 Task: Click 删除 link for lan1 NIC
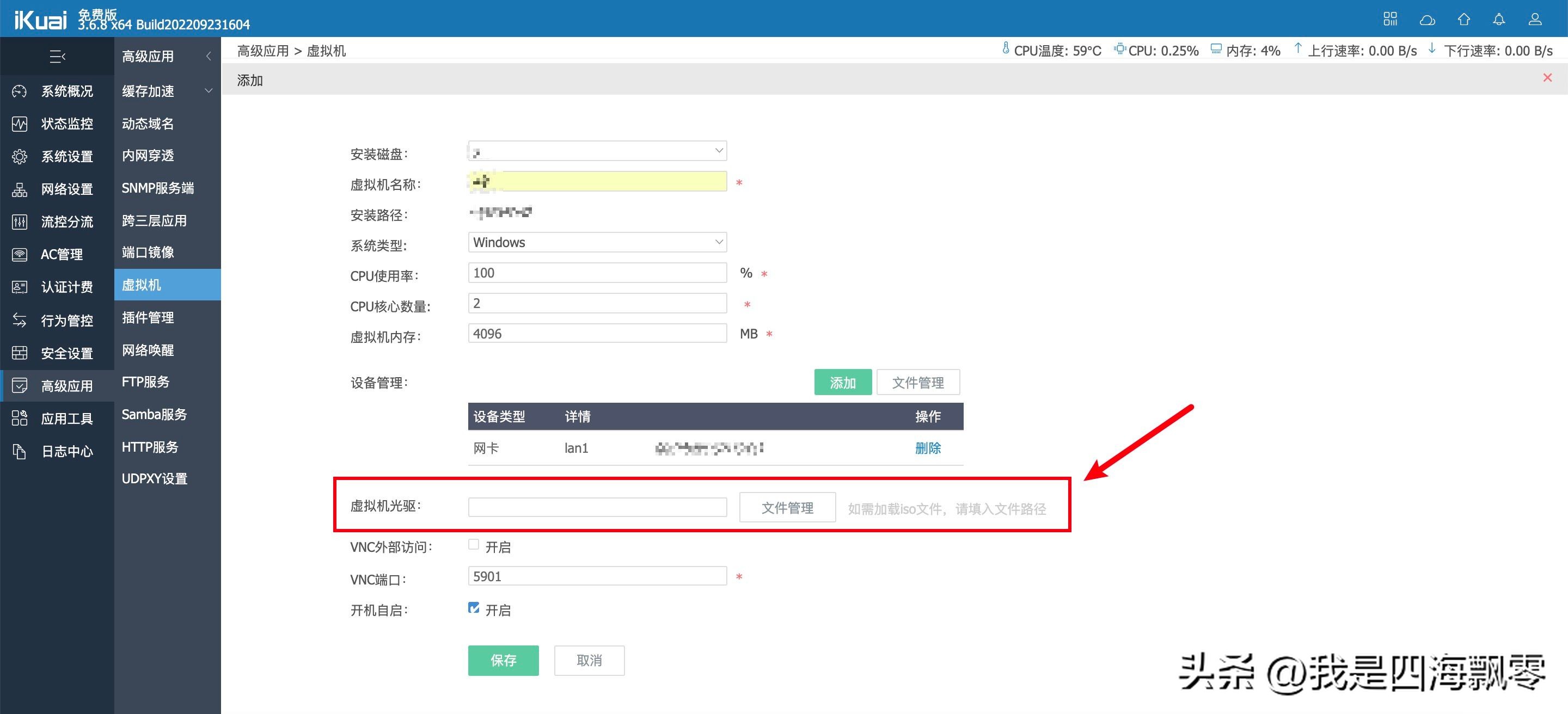928,448
